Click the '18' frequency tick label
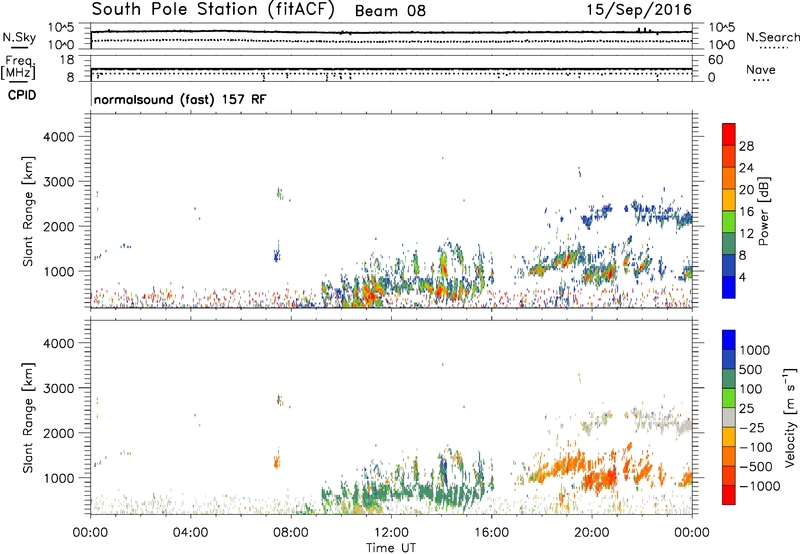 [67, 60]
